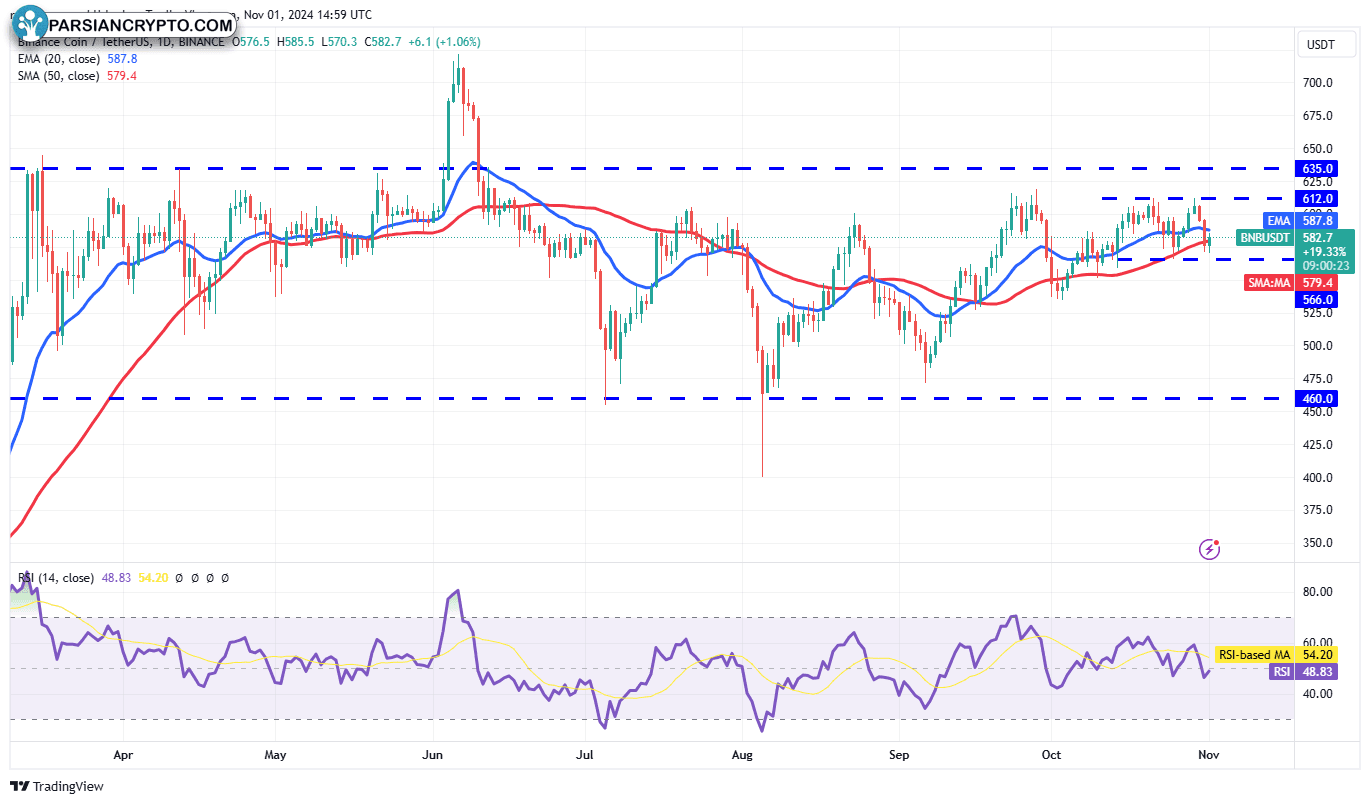Screen dimensions: 1370x804
Task: Click the RSI-based MA 54.20 scale label
Action: point(1276,655)
